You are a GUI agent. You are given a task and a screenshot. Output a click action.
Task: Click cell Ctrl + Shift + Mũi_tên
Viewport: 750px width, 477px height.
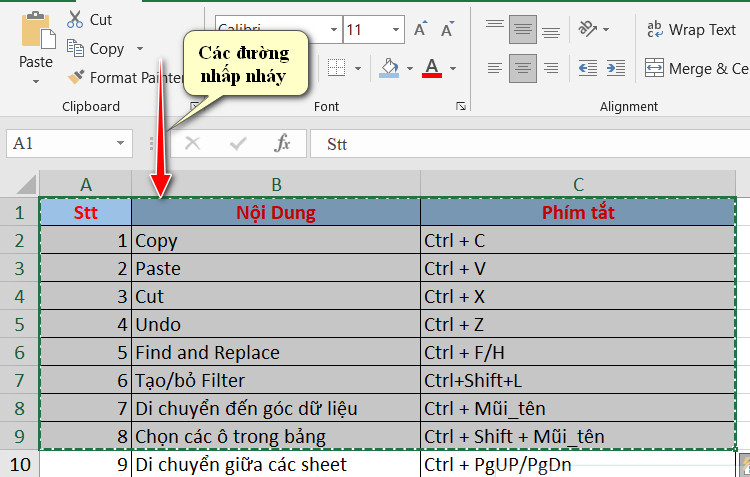coord(578,436)
